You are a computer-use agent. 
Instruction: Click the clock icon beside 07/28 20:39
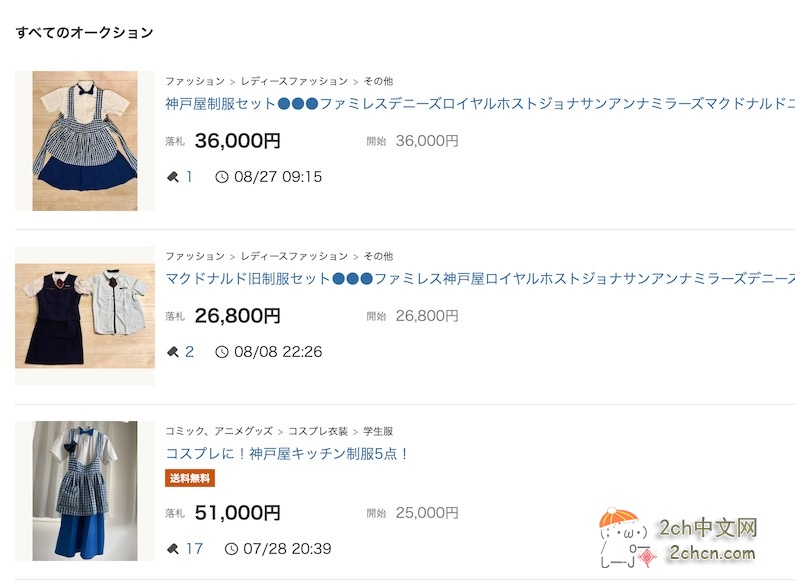[x=232, y=549]
